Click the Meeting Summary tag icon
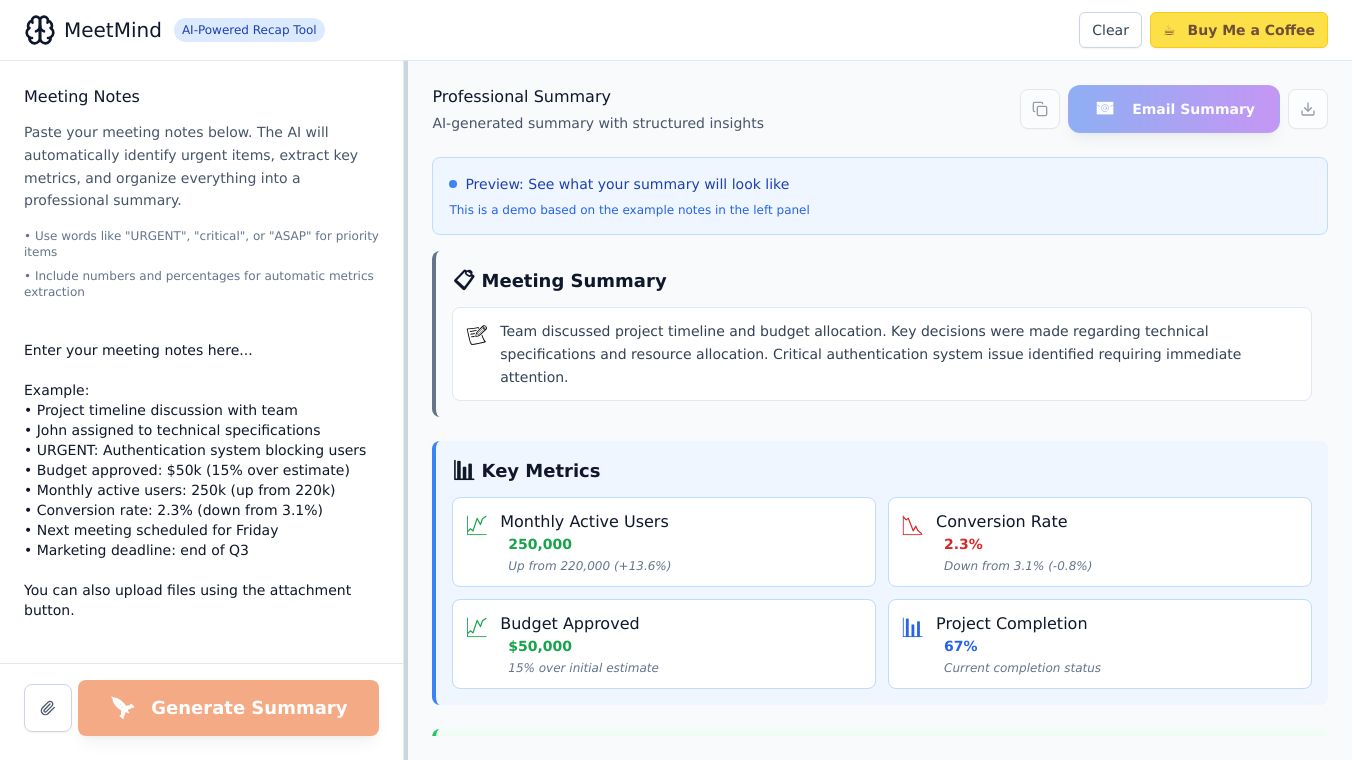 (464, 280)
